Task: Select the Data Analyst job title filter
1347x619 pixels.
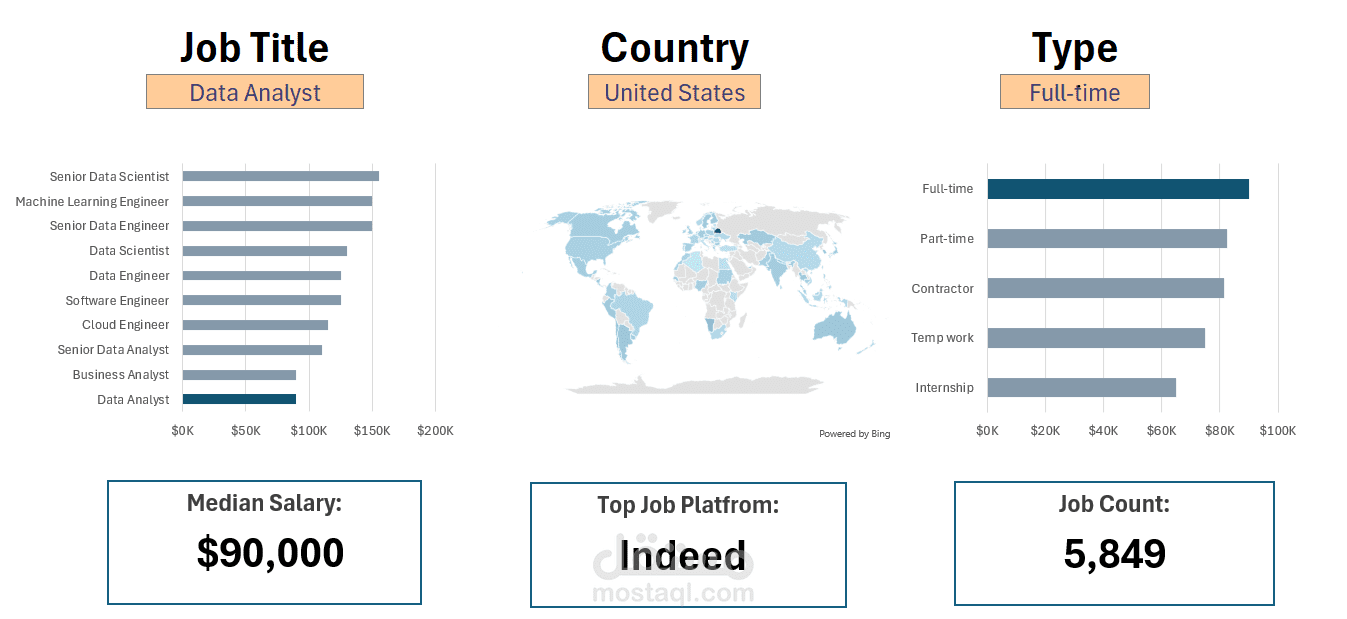Action: 255,91
